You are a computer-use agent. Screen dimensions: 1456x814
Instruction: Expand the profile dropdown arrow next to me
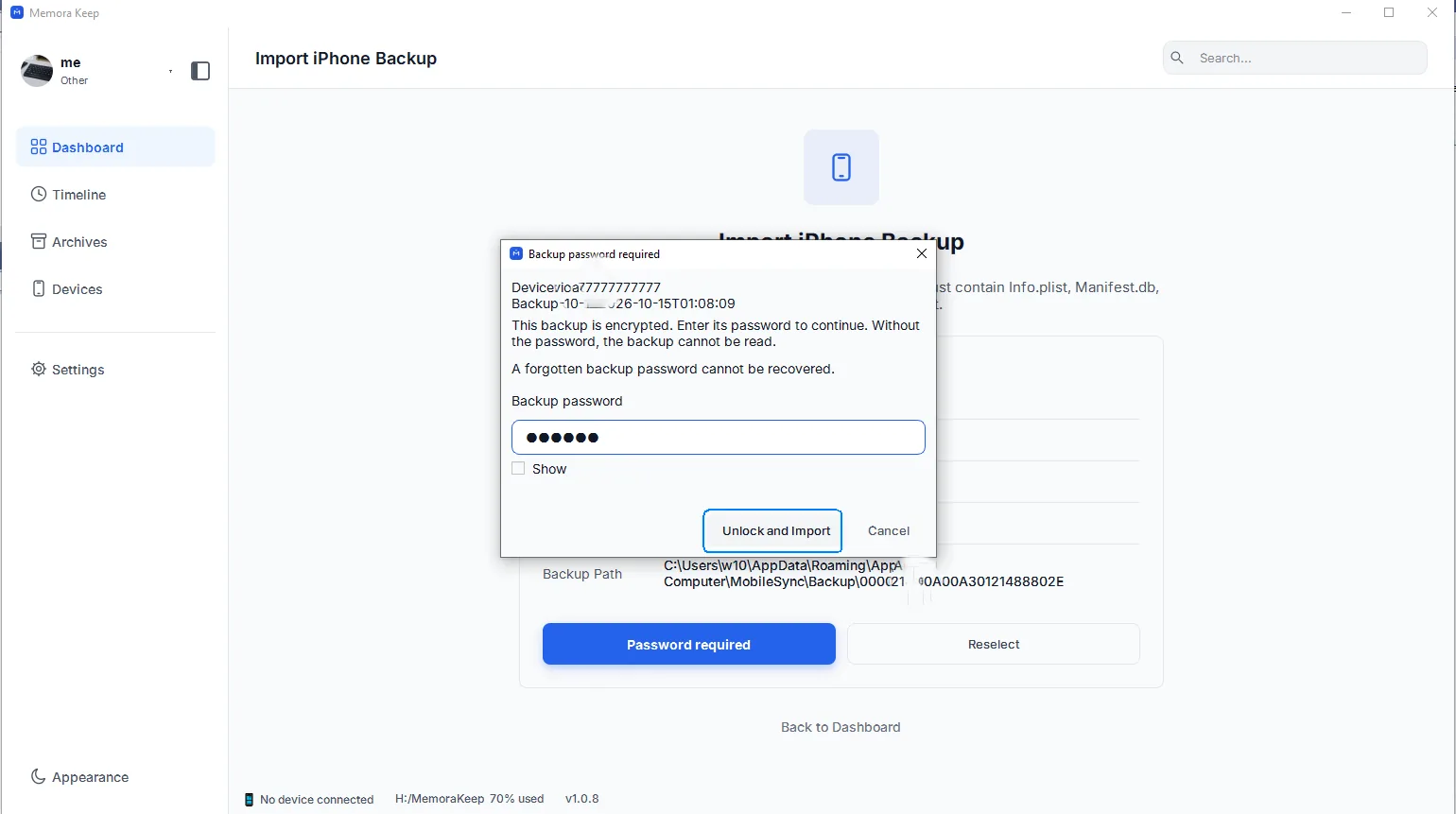[170, 71]
